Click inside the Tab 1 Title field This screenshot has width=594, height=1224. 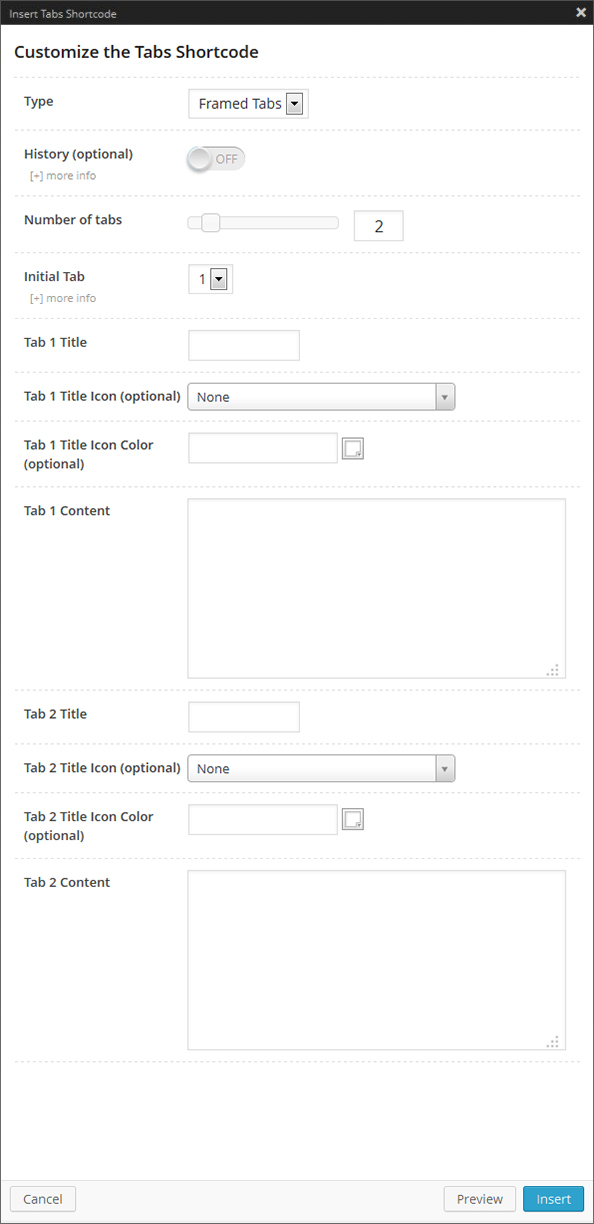243,345
